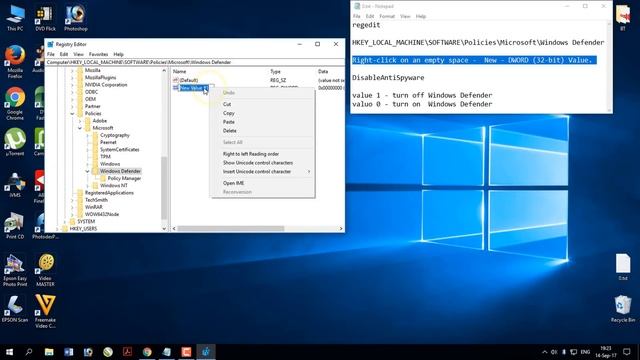This screenshot has height=360, width=640.
Task: Open Registry Editor Edit menu
Action: [x=64, y=54]
